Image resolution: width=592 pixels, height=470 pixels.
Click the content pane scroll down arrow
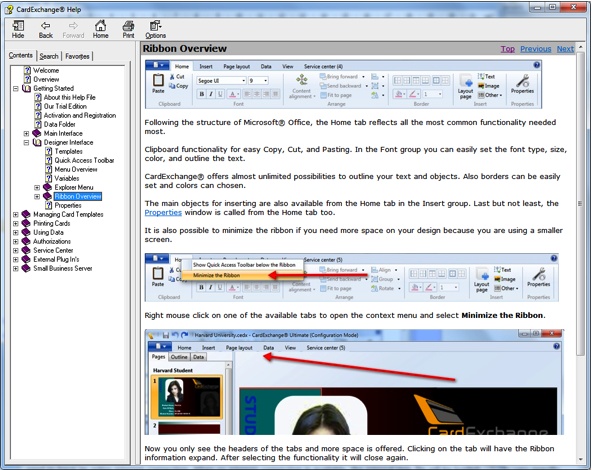(x=580, y=459)
